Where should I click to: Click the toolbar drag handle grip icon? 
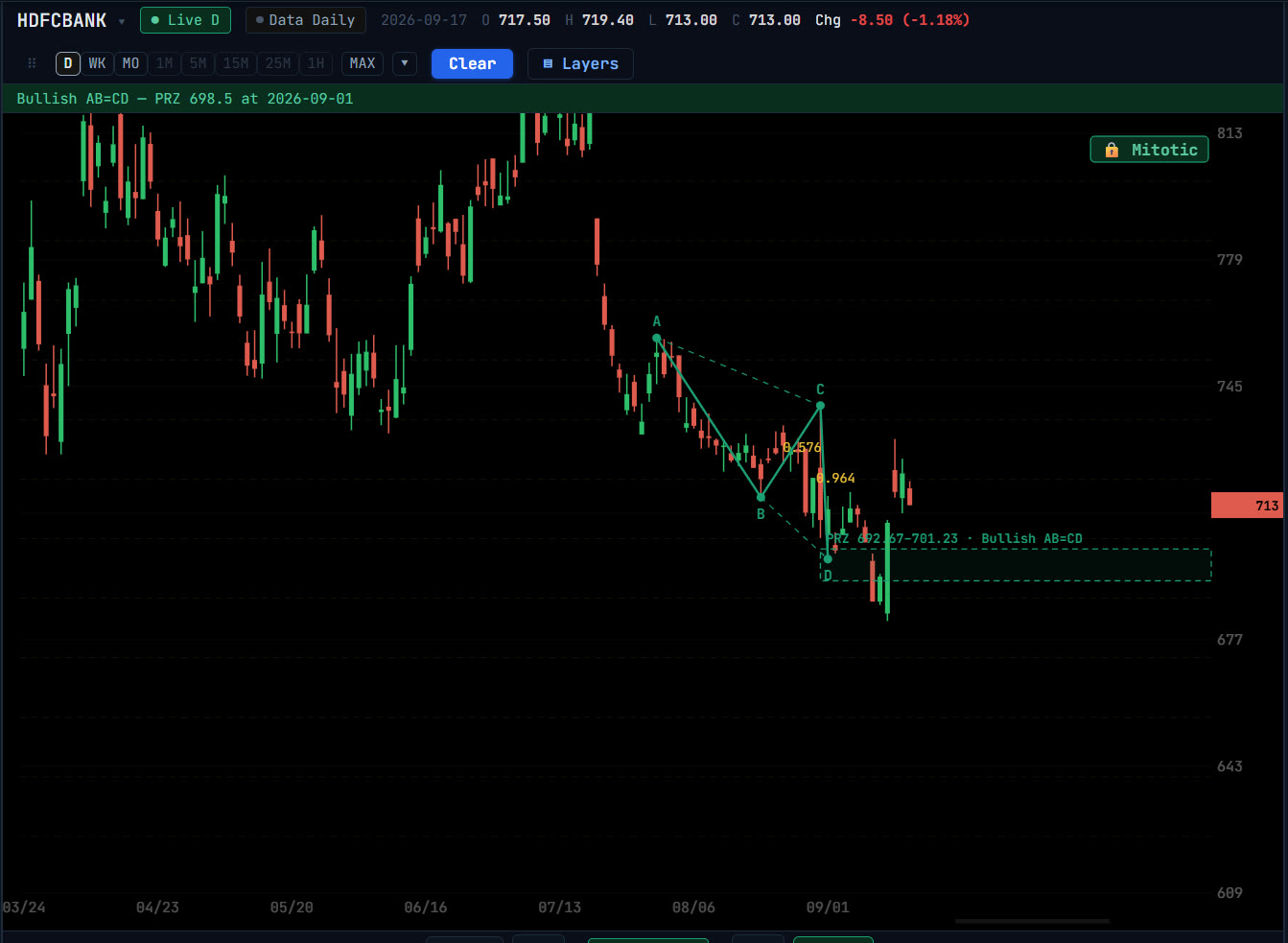pos(33,63)
